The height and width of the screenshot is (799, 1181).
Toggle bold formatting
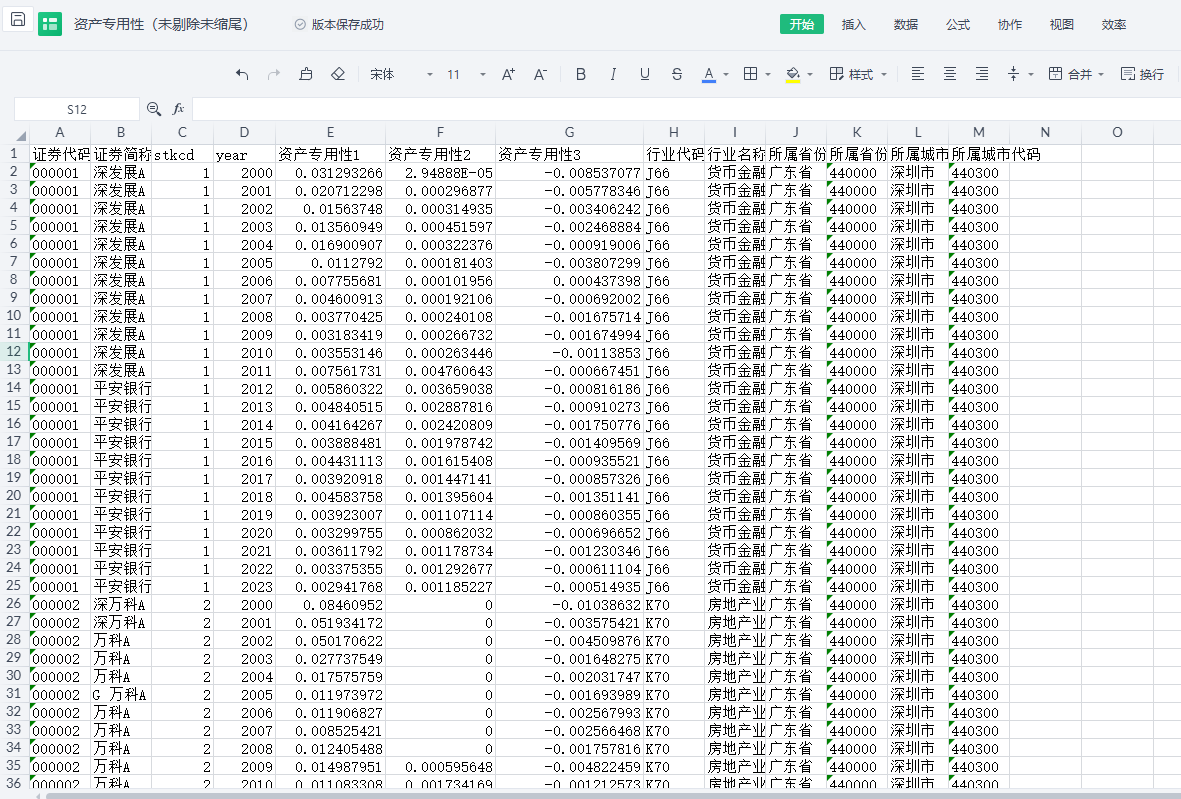coord(581,75)
